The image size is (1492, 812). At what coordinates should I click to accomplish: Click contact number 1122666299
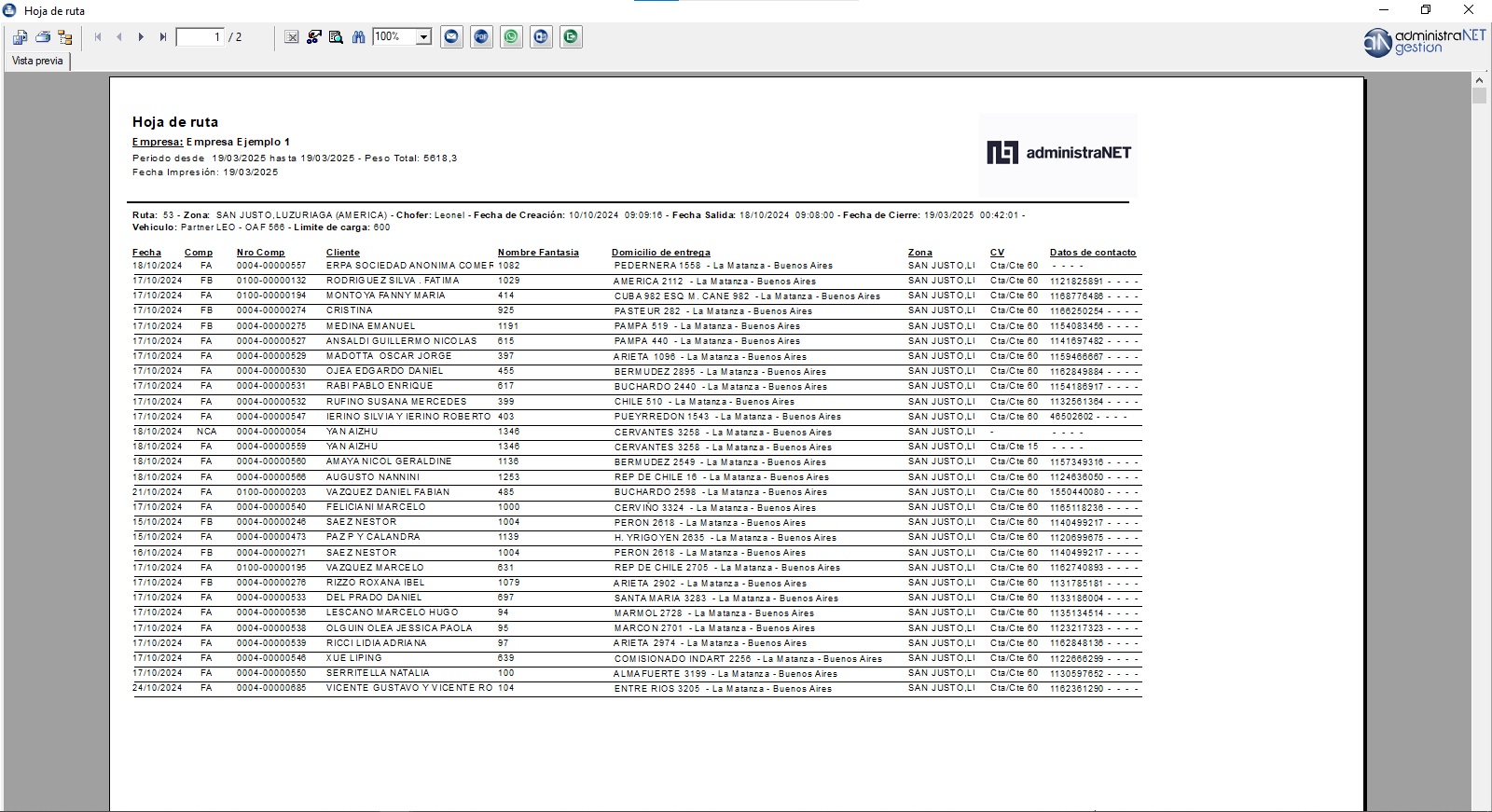tap(1076, 658)
